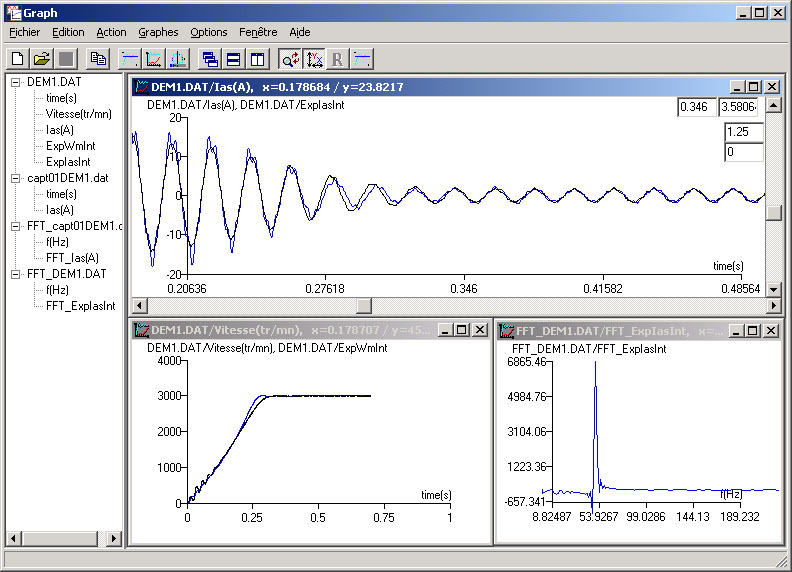Screen dimensions: 792x572
Task: Maximize the DEM1.DAT/Vitesse graph window
Action: pos(461,330)
